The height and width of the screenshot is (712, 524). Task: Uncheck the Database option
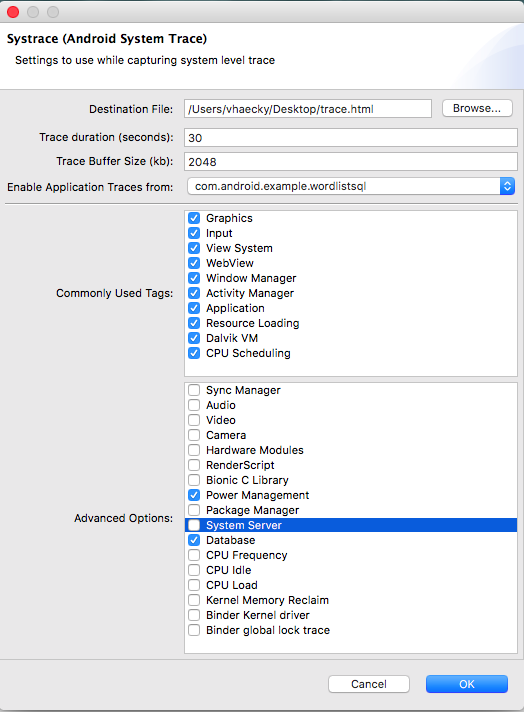tap(194, 540)
